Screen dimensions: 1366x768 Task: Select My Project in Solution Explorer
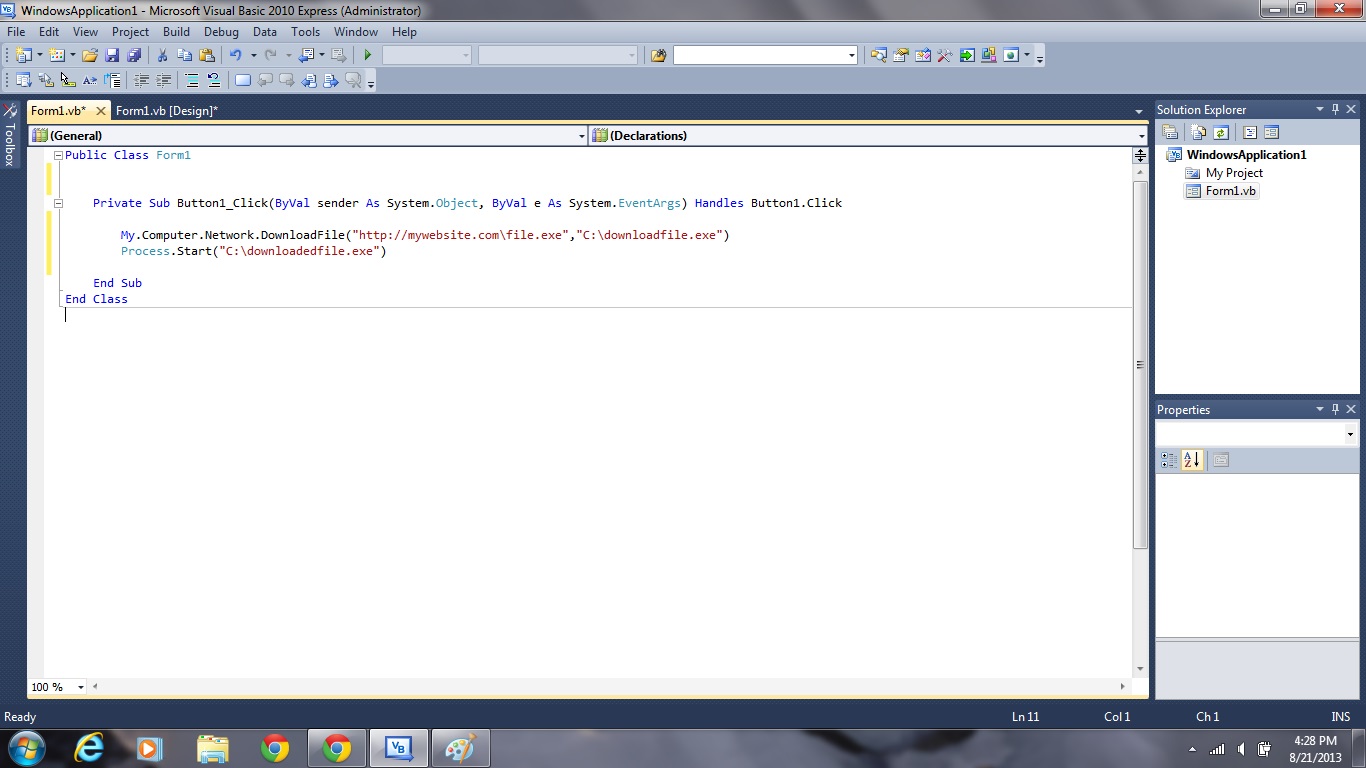[1234, 173]
